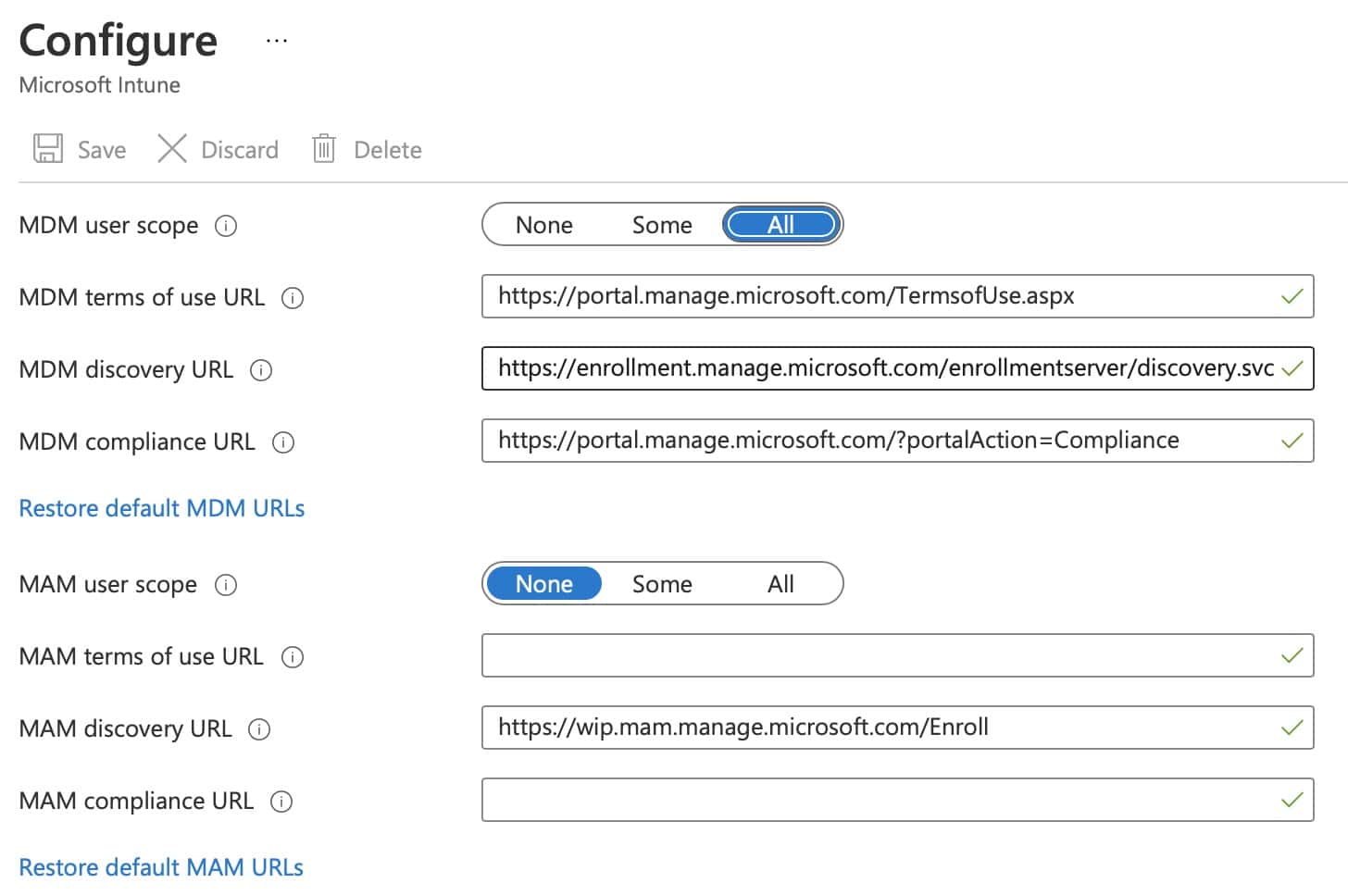Click the green checkmark in MAM compliance URL field

pyautogui.click(x=1292, y=800)
